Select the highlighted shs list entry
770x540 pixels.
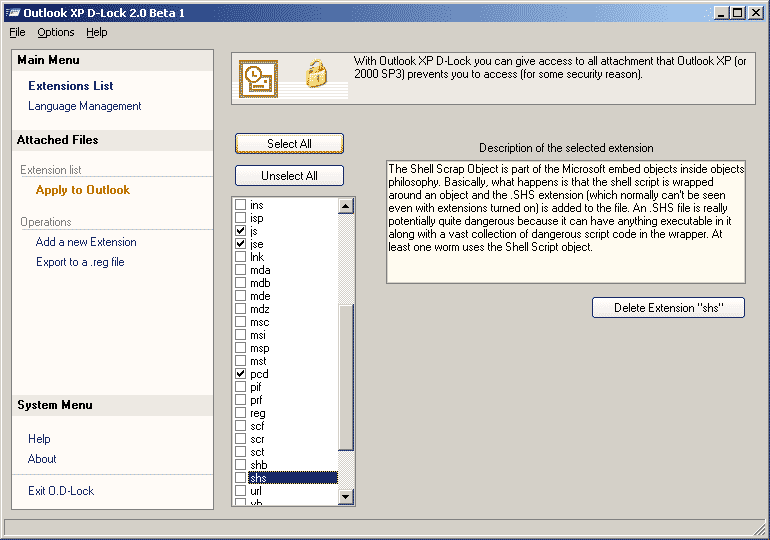(293, 478)
